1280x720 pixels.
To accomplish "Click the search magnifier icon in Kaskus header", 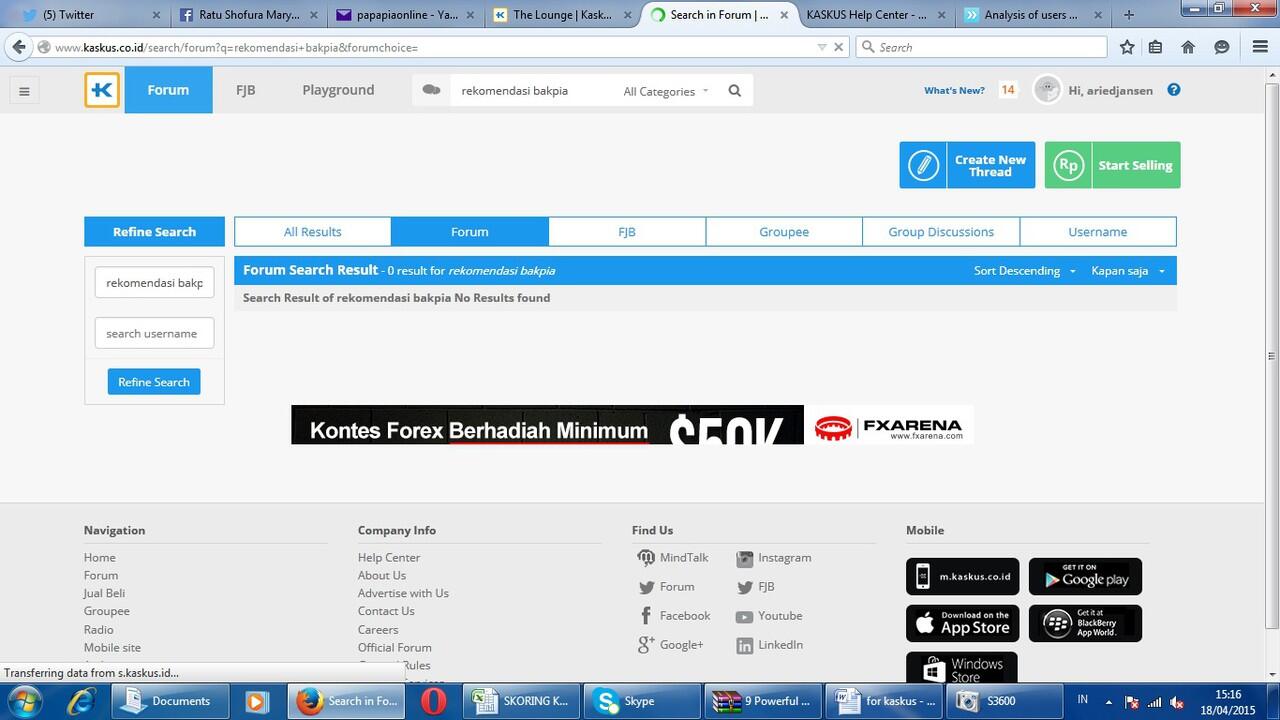I will [735, 91].
